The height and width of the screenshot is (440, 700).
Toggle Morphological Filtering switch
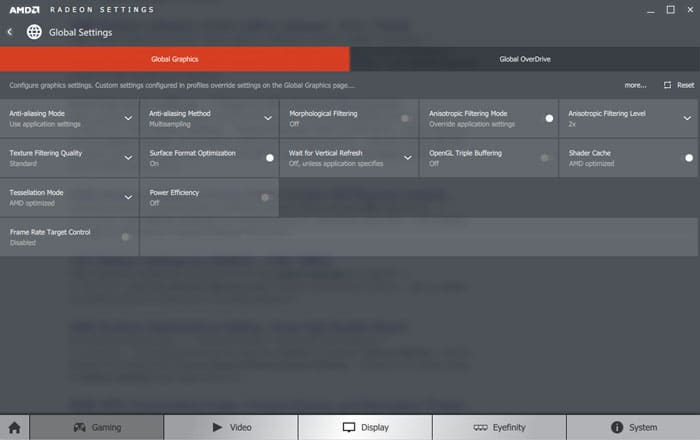coord(404,118)
